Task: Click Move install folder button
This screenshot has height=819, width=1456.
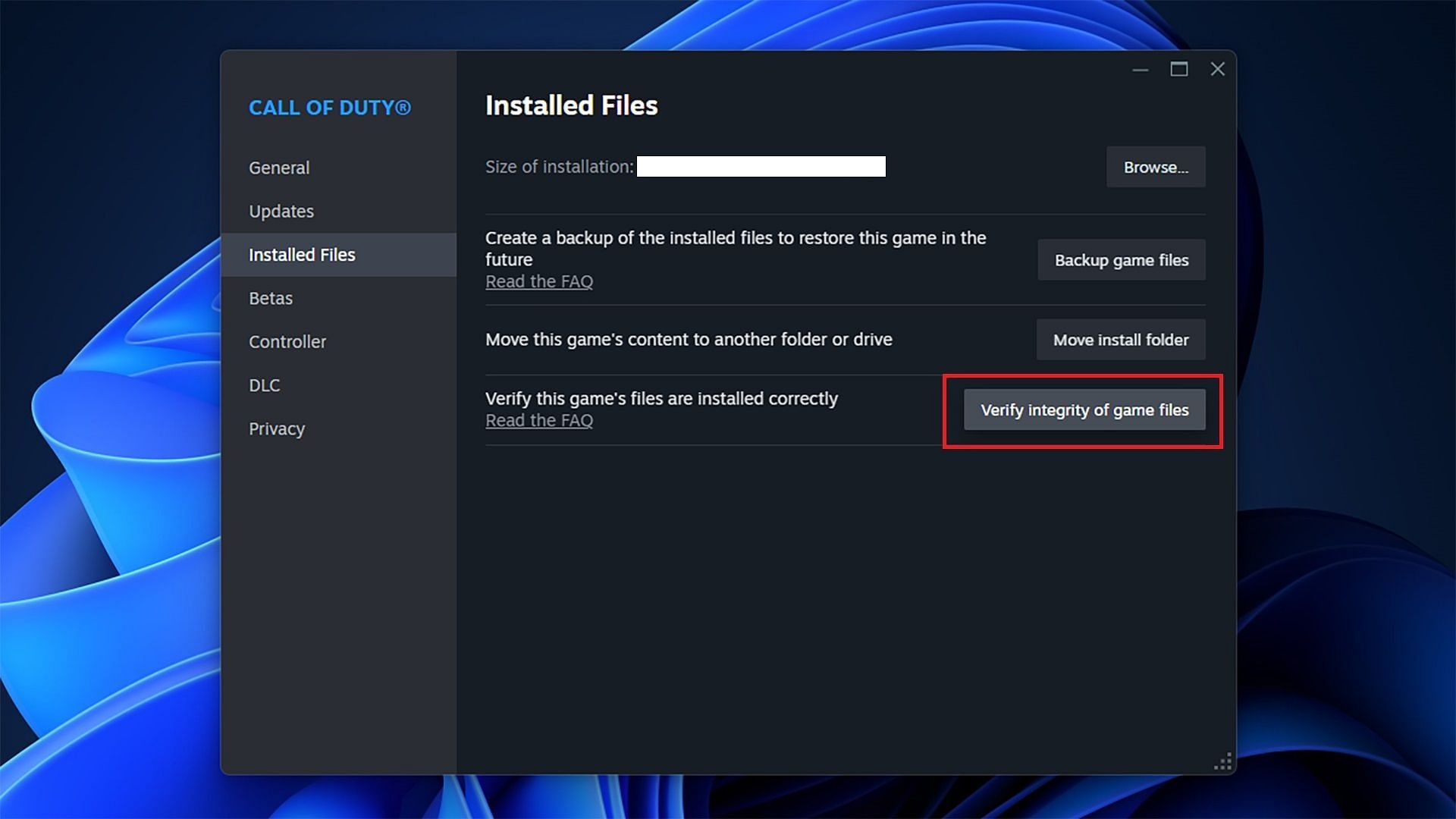Action: pos(1121,339)
